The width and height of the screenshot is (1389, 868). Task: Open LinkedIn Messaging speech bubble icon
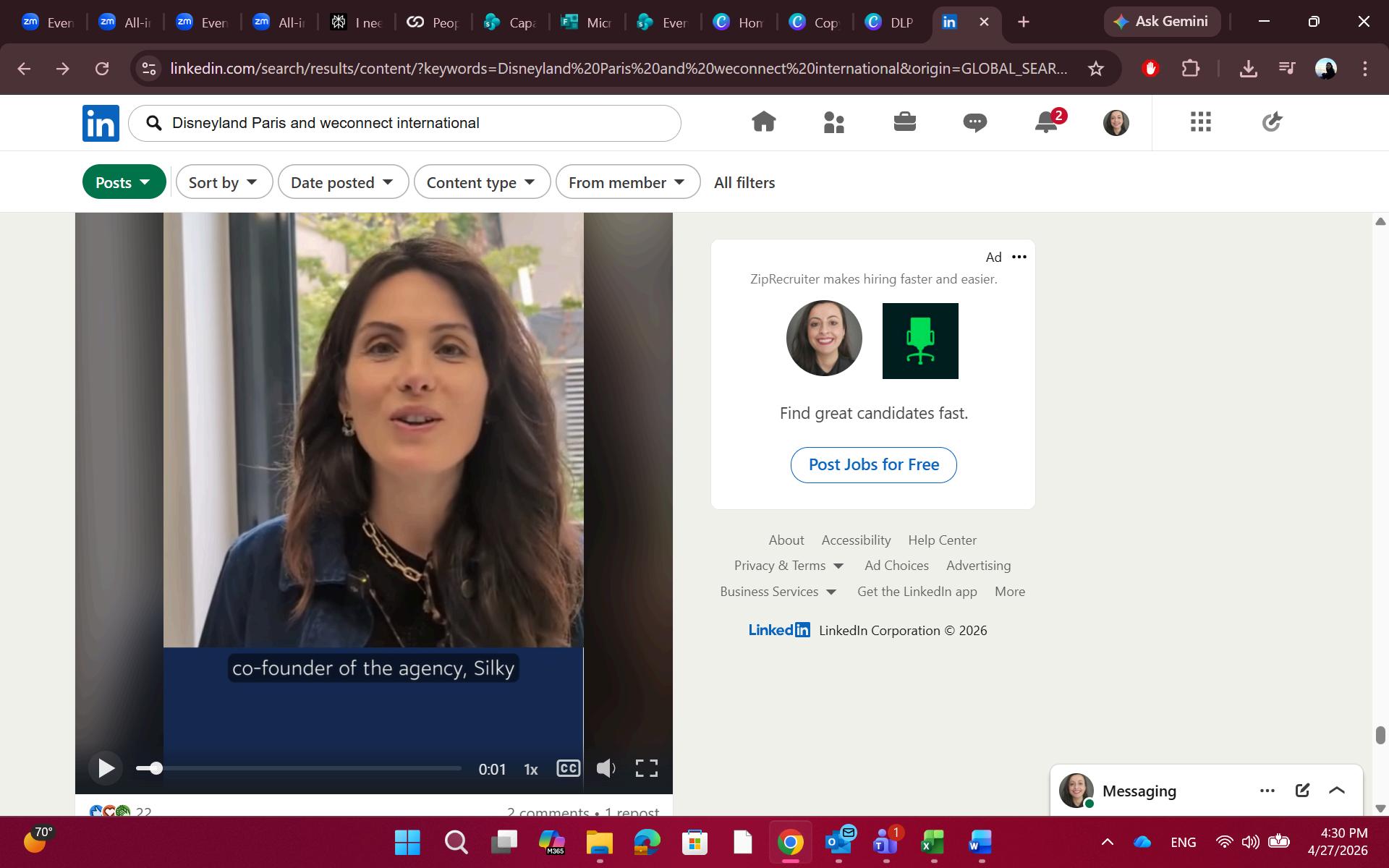[974, 122]
